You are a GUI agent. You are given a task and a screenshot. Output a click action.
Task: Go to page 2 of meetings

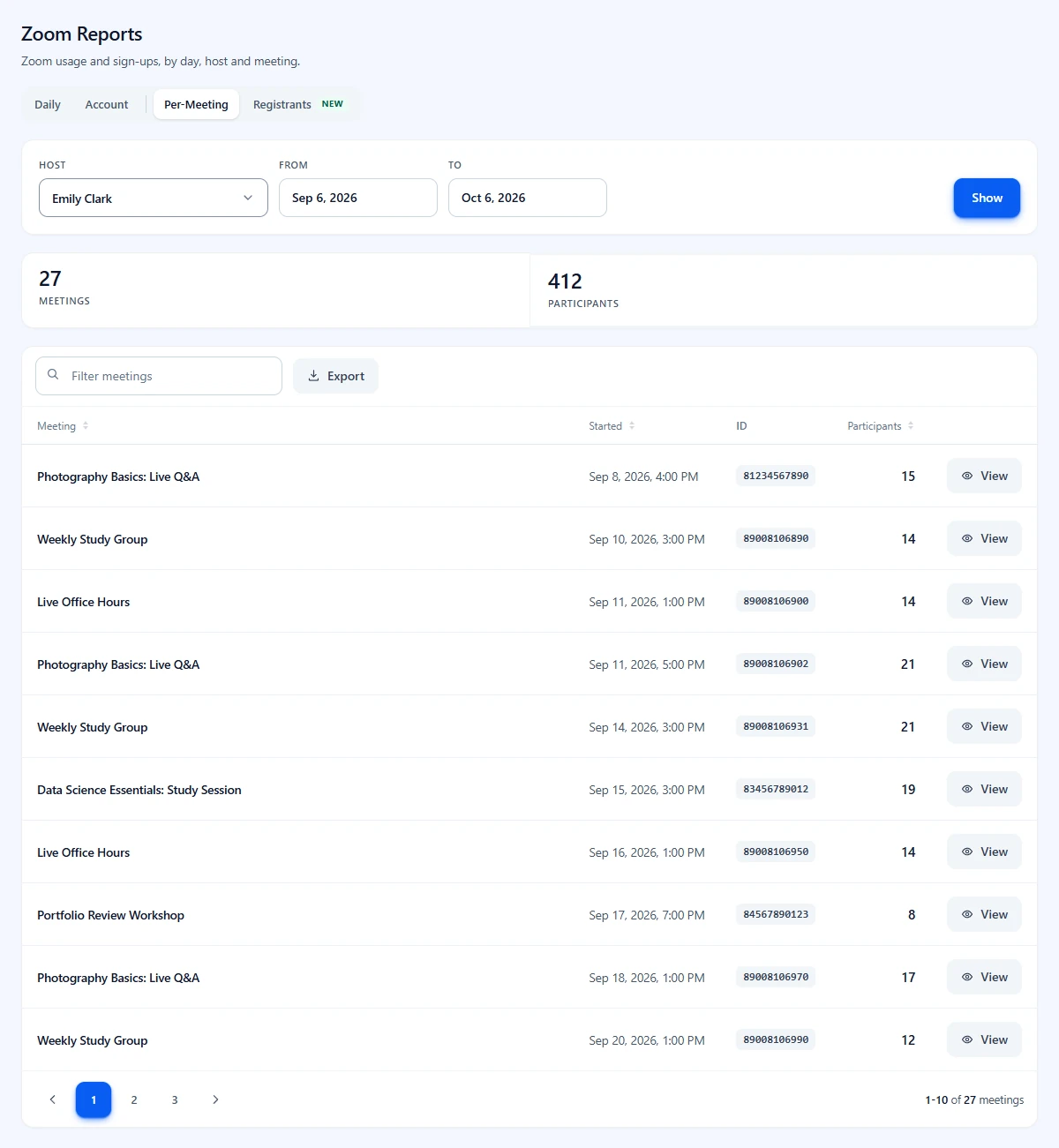[x=134, y=1099]
